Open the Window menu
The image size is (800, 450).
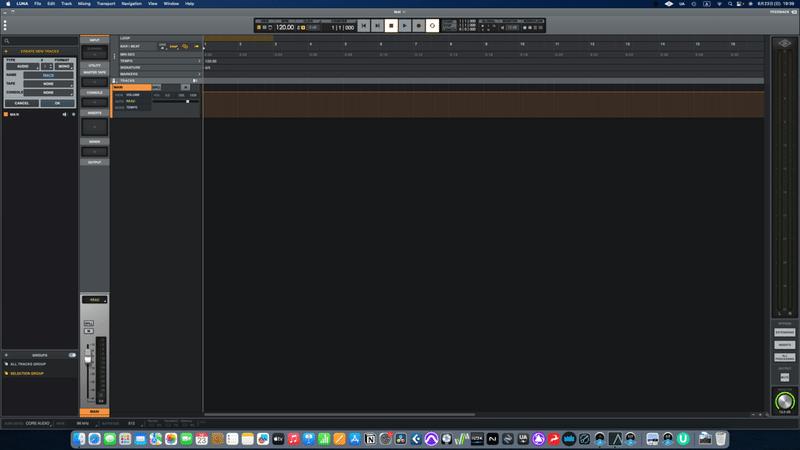(171, 4)
